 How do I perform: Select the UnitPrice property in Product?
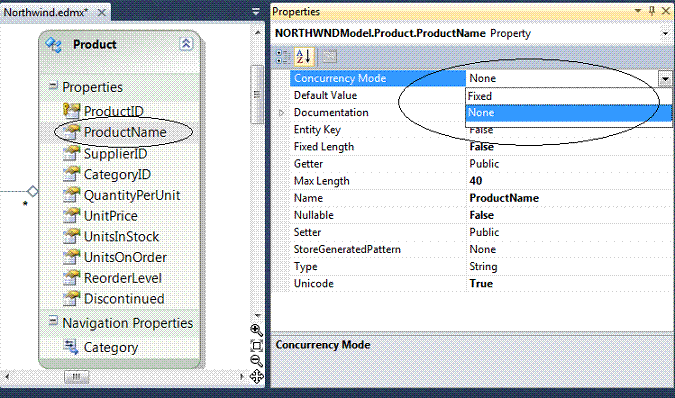pos(111,216)
